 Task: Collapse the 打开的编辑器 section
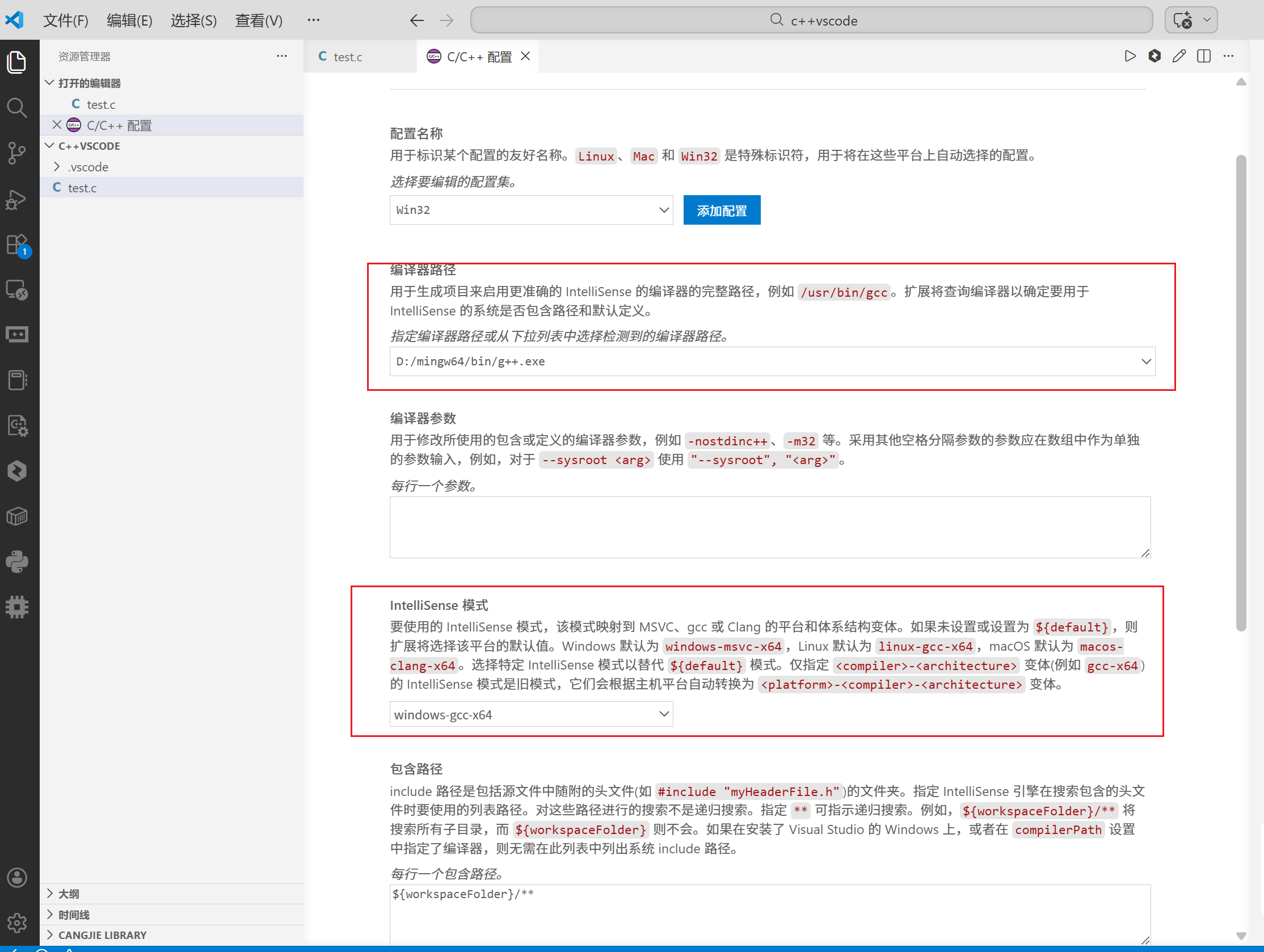coord(172,83)
